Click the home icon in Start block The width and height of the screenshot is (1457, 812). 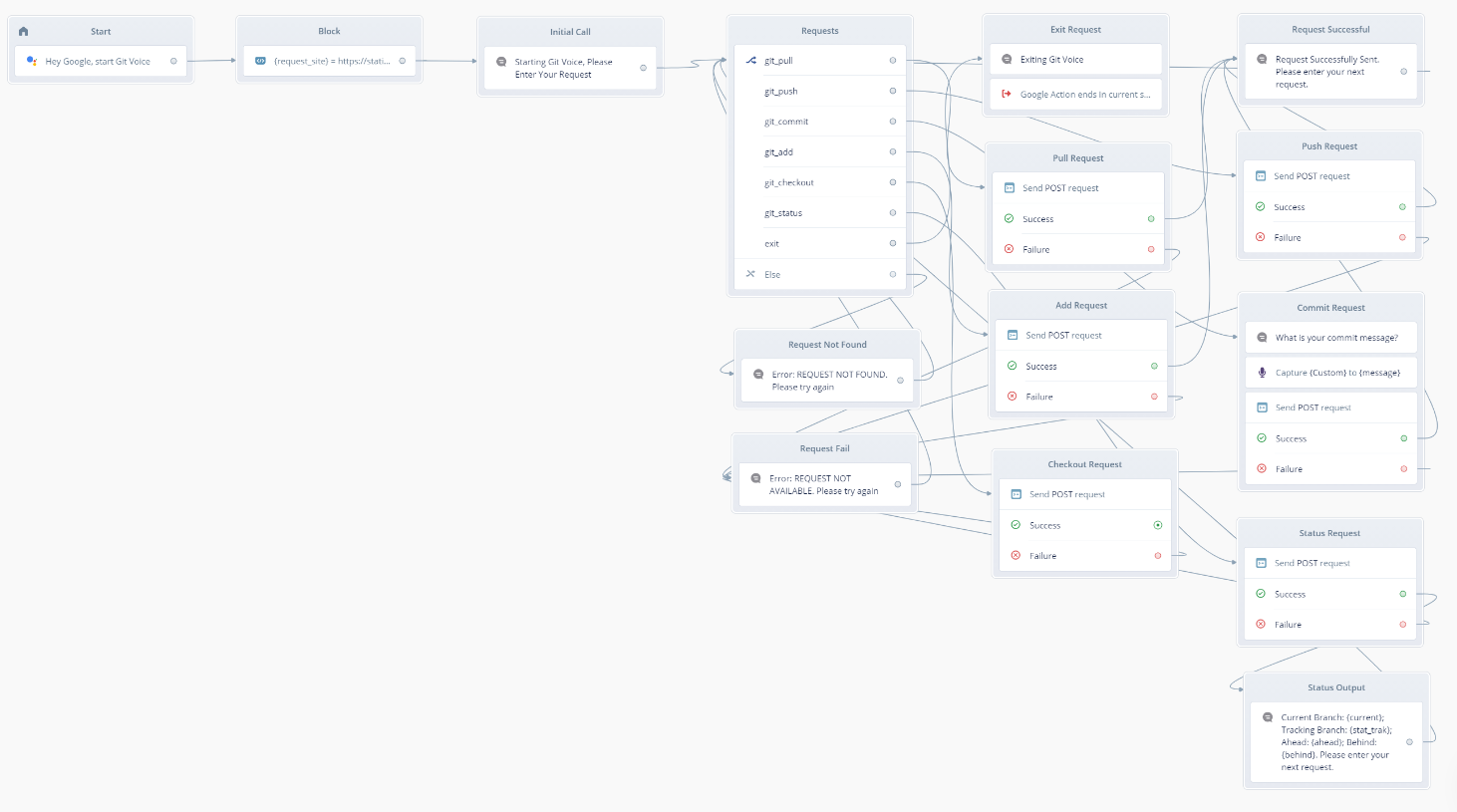coord(24,31)
